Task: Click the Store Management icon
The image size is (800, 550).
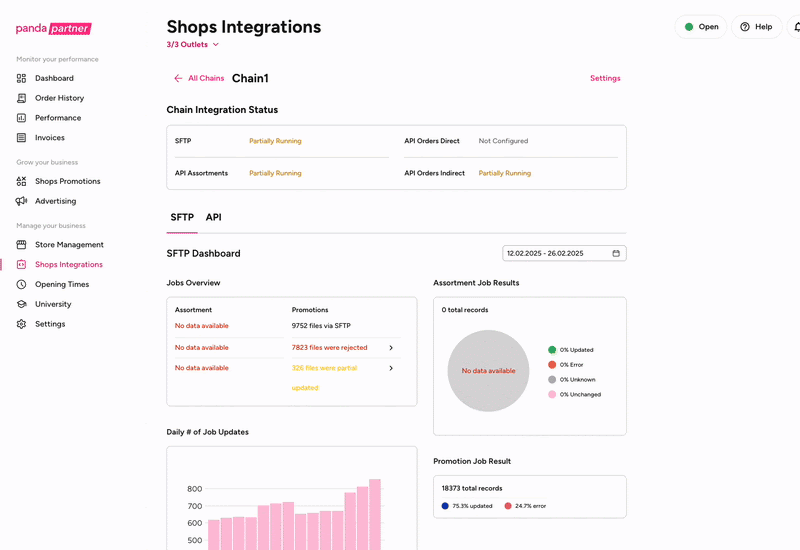Action: tap(22, 245)
